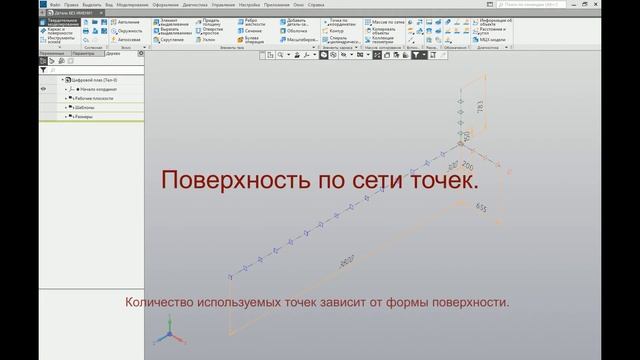Click the open folder icon
Viewport: 640px width, 360px height.
click(95, 22)
